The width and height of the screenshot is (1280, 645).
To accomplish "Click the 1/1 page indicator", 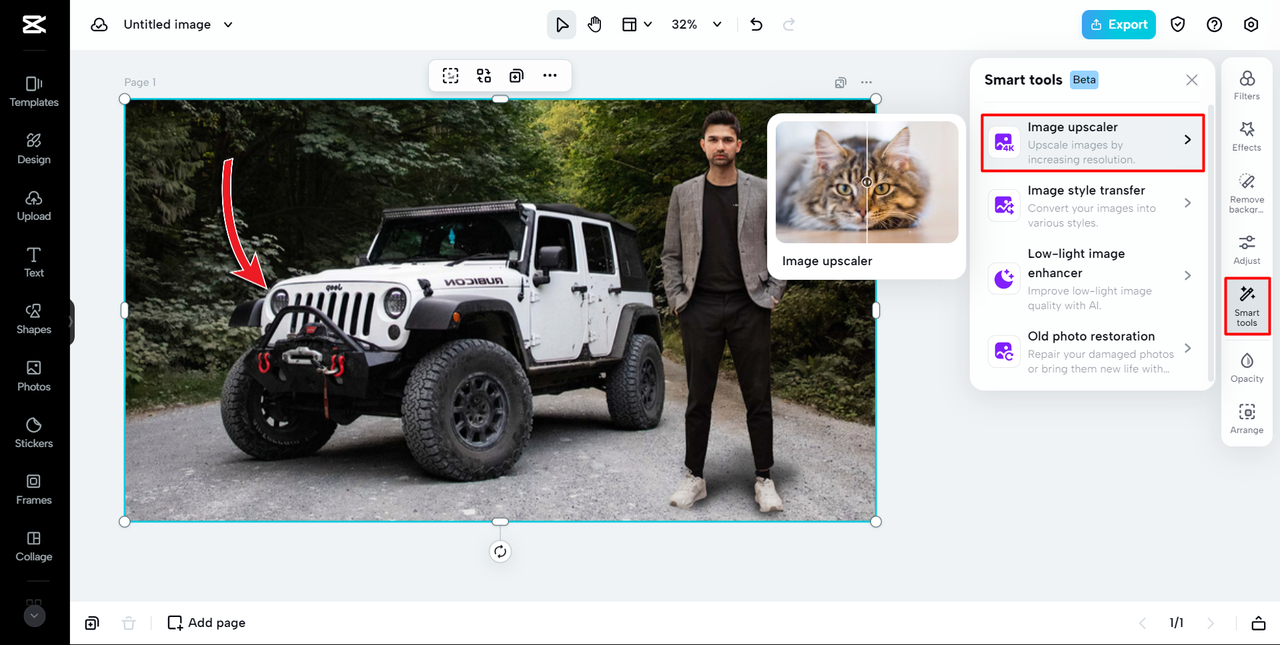I will click(x=1176, y=623).
